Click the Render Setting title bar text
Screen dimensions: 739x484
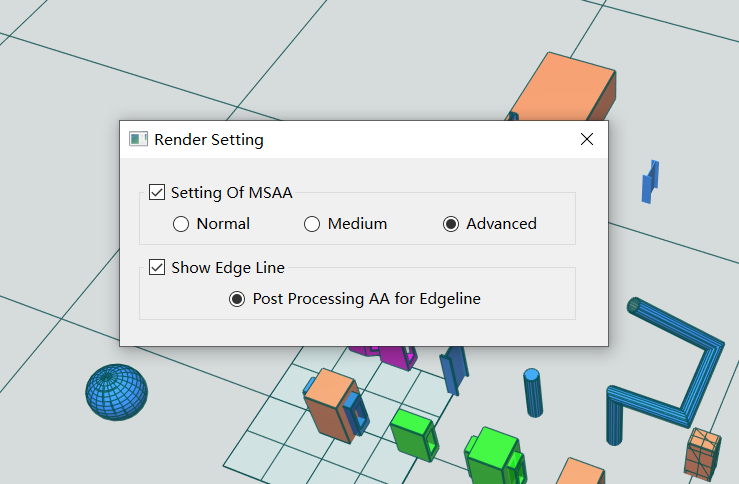pos(209,139)
